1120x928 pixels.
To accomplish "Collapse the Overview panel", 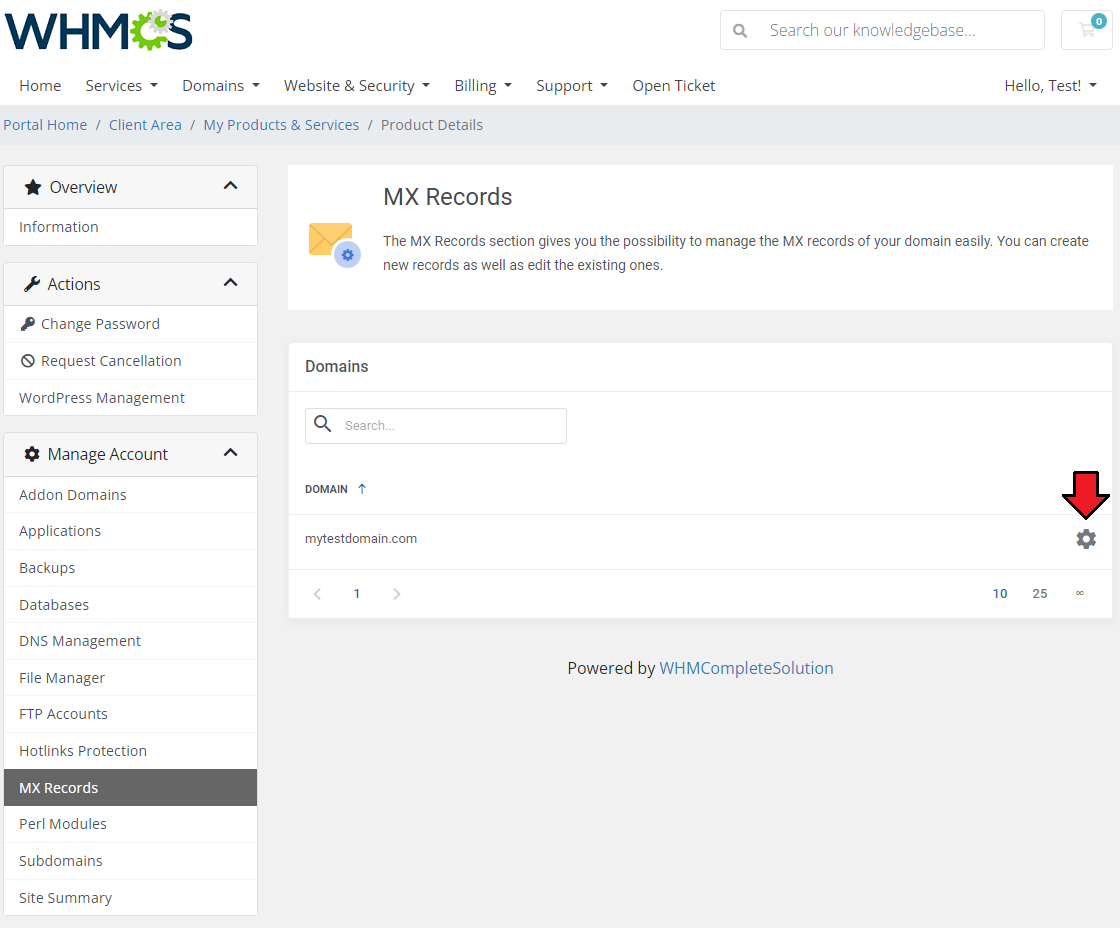I will [230, 186].
